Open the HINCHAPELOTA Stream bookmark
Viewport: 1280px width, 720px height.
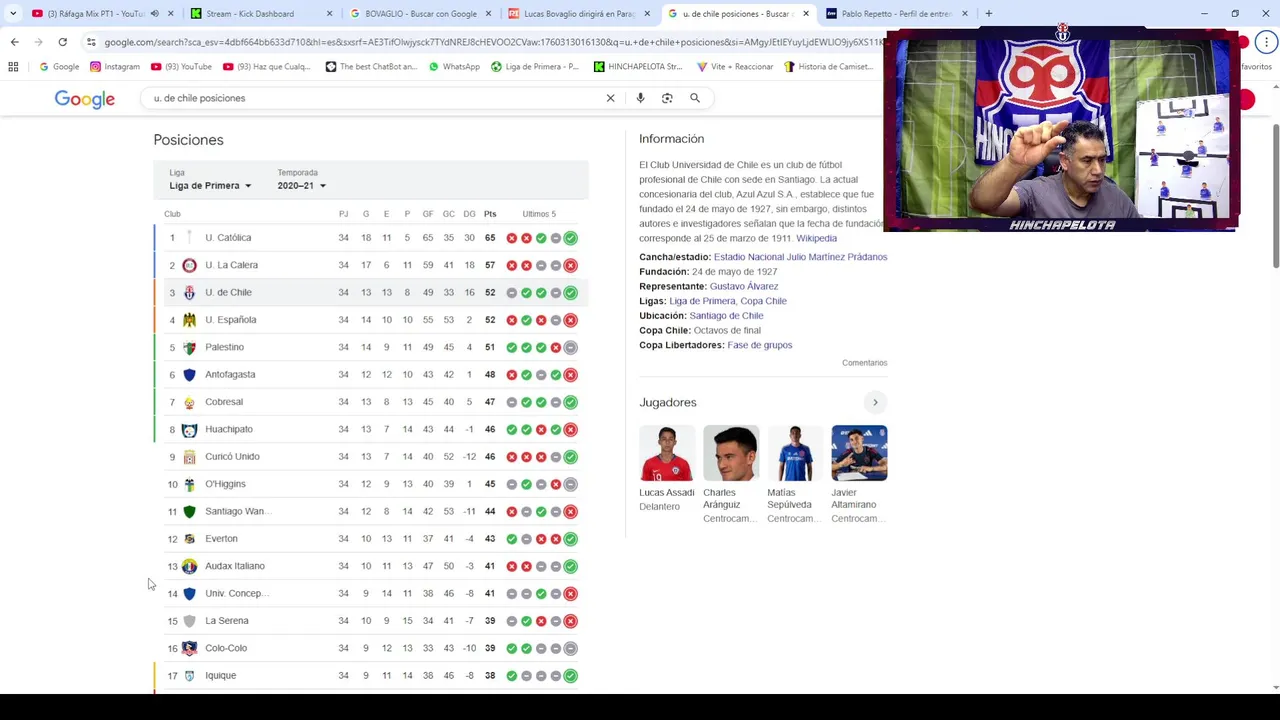(638, 67)
